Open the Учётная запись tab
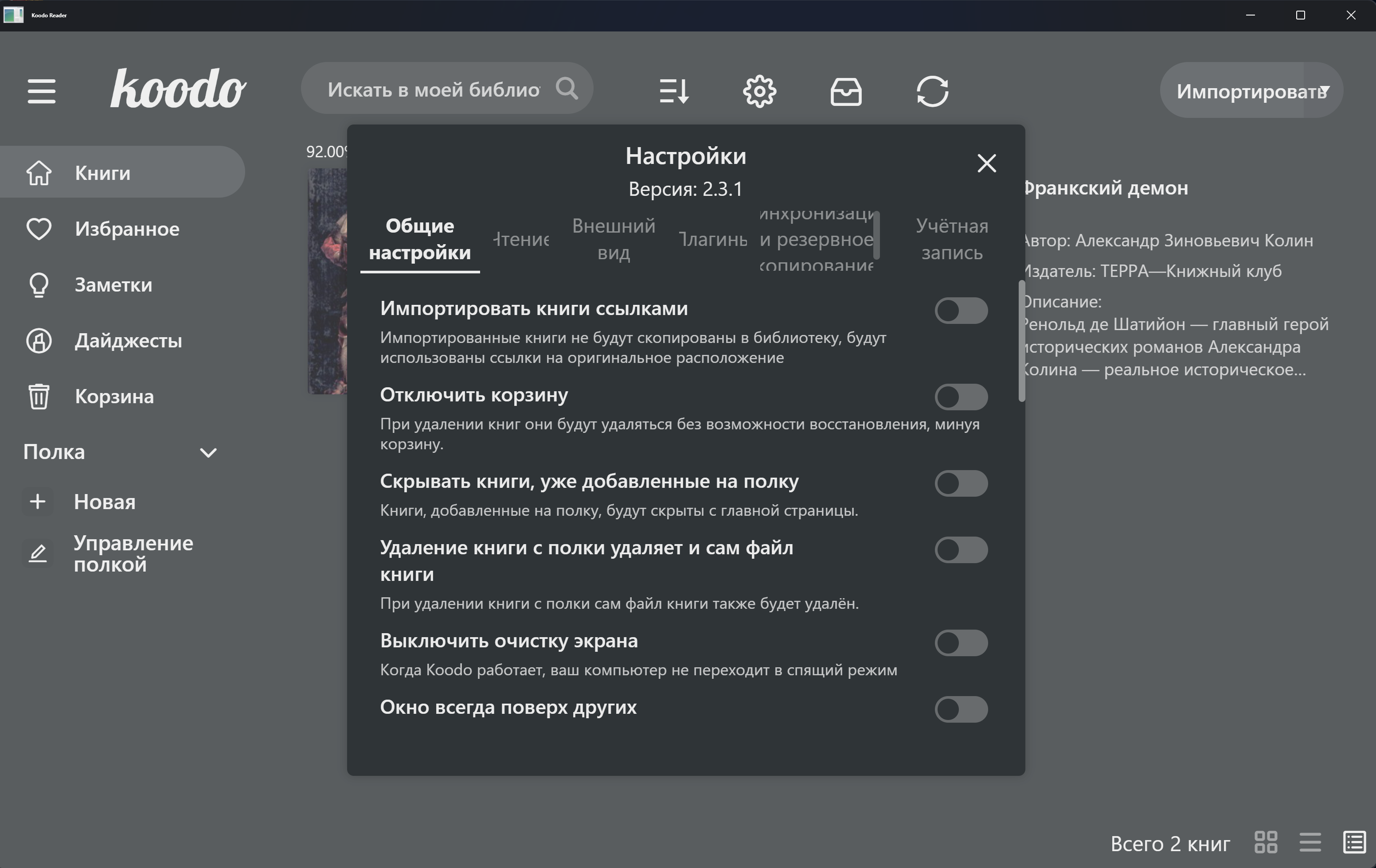This screenshot has height=868, width=1376. tap(952, 239)
